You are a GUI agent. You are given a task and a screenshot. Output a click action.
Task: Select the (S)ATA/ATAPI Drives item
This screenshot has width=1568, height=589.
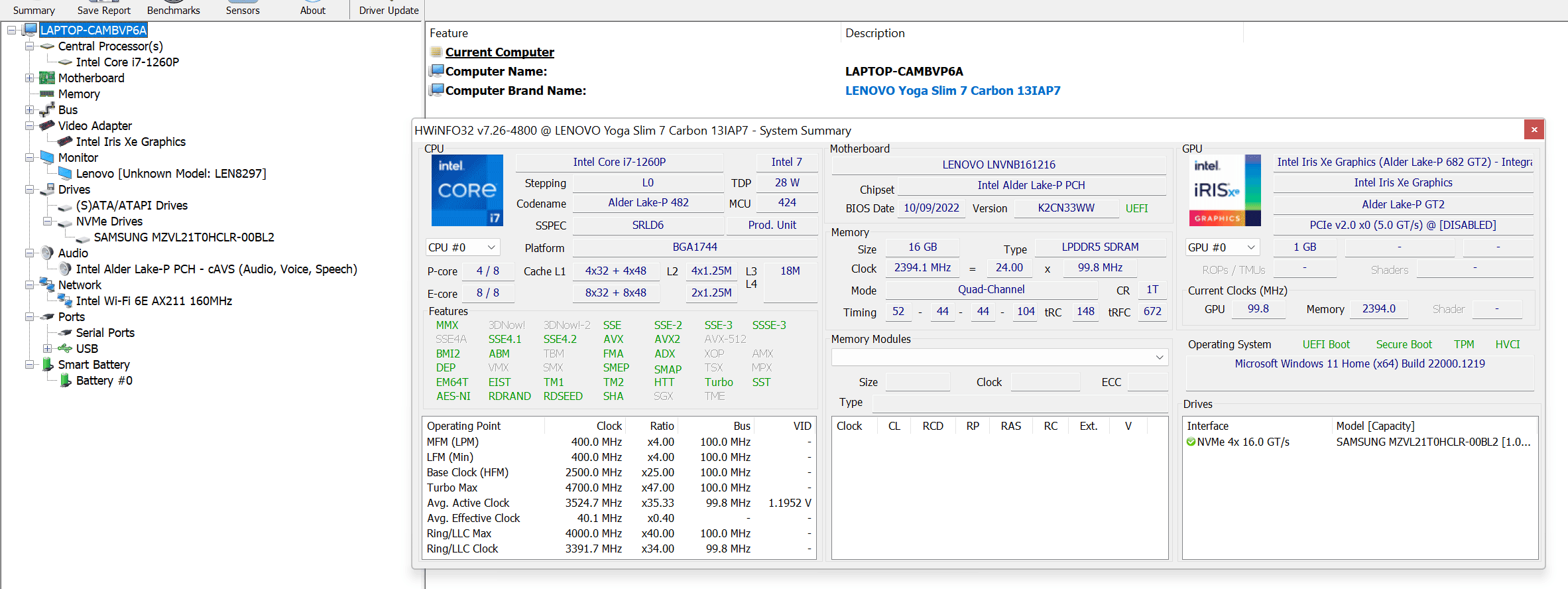pos(132,206)
